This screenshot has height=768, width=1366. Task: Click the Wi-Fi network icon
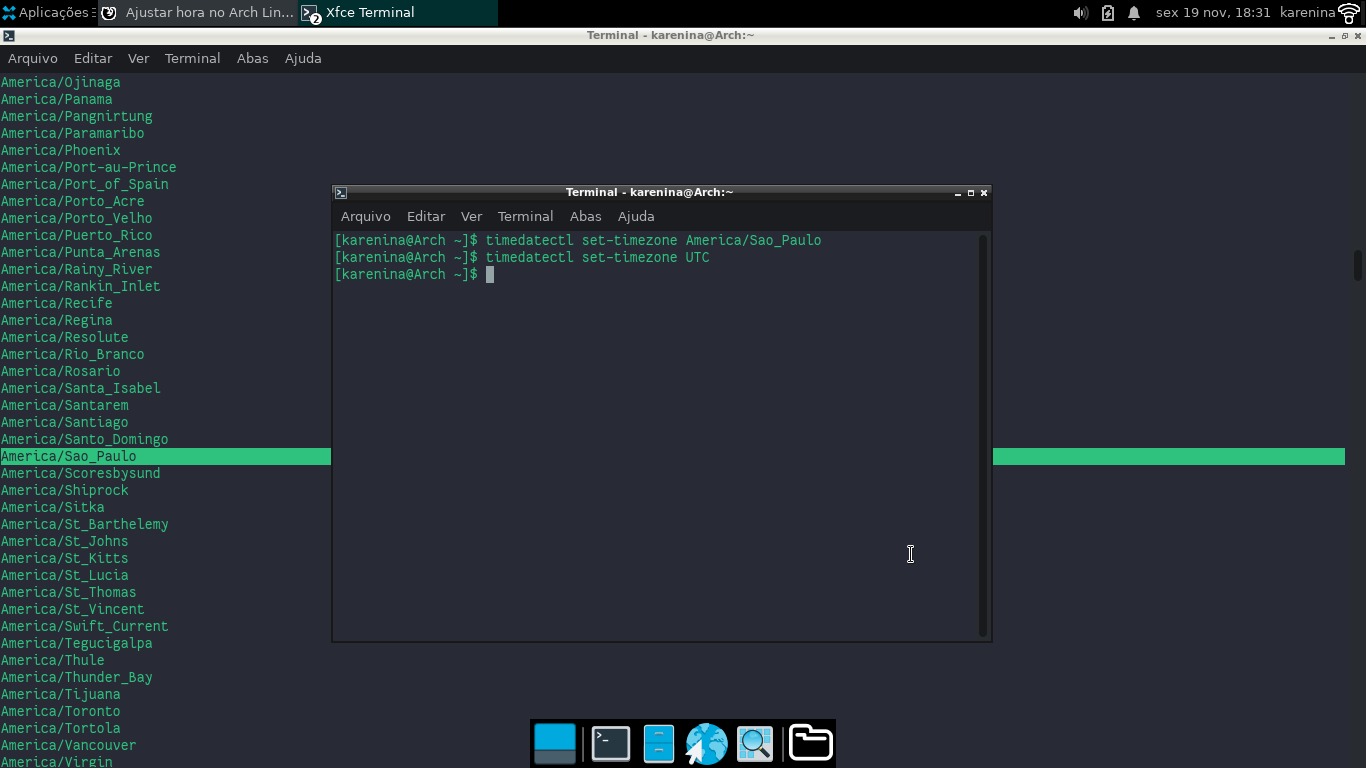click(x=1350, y=13)
